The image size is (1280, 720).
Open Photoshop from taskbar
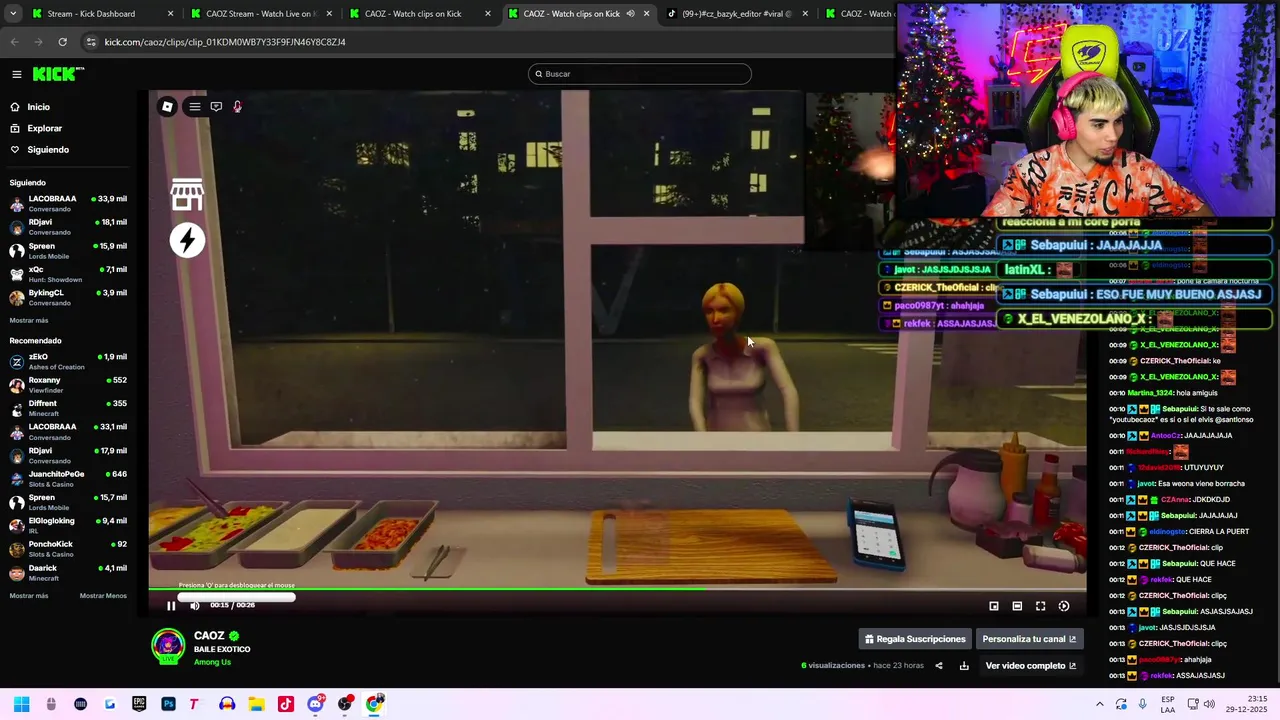[168, 704]
